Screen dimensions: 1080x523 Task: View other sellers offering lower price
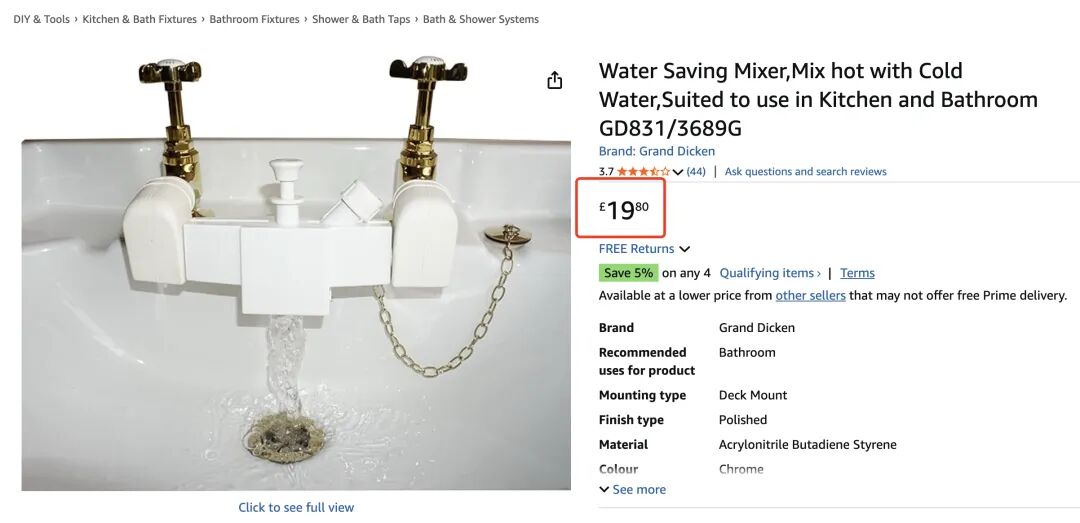[x=810, y=296]
